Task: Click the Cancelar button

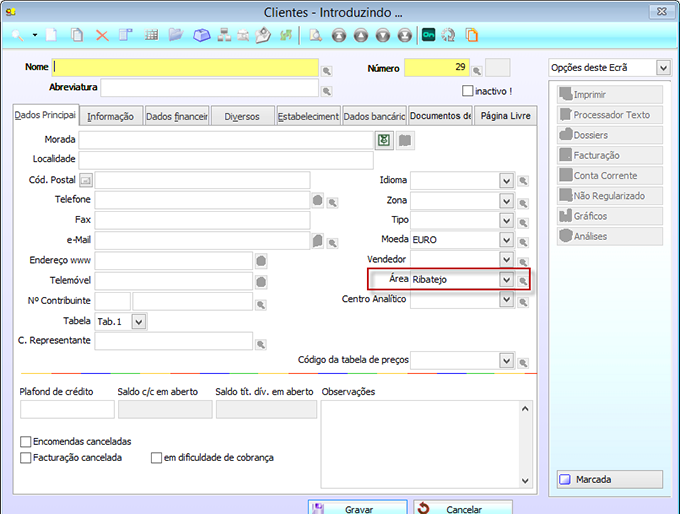Action: 463,507
